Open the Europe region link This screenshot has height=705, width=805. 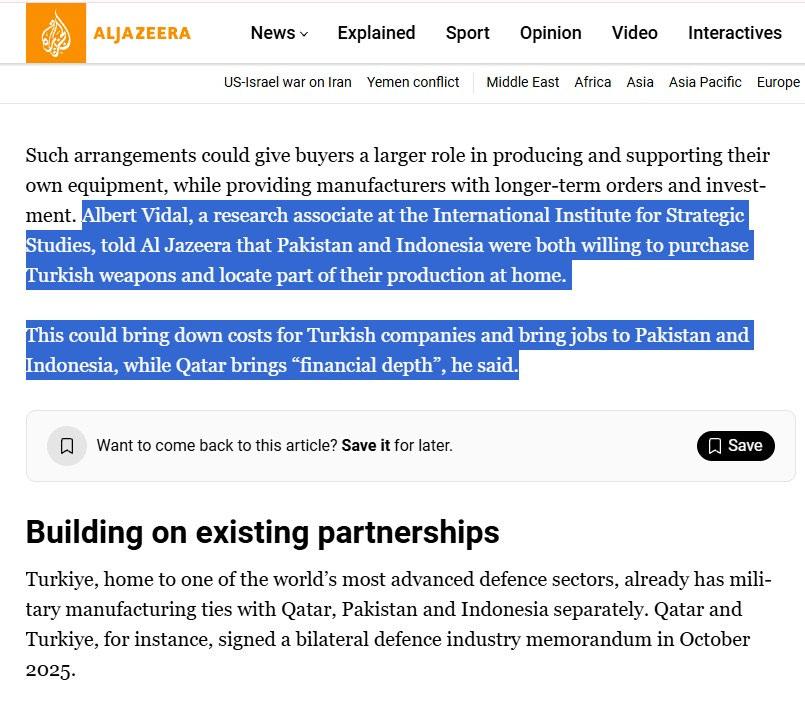point(778,82)
